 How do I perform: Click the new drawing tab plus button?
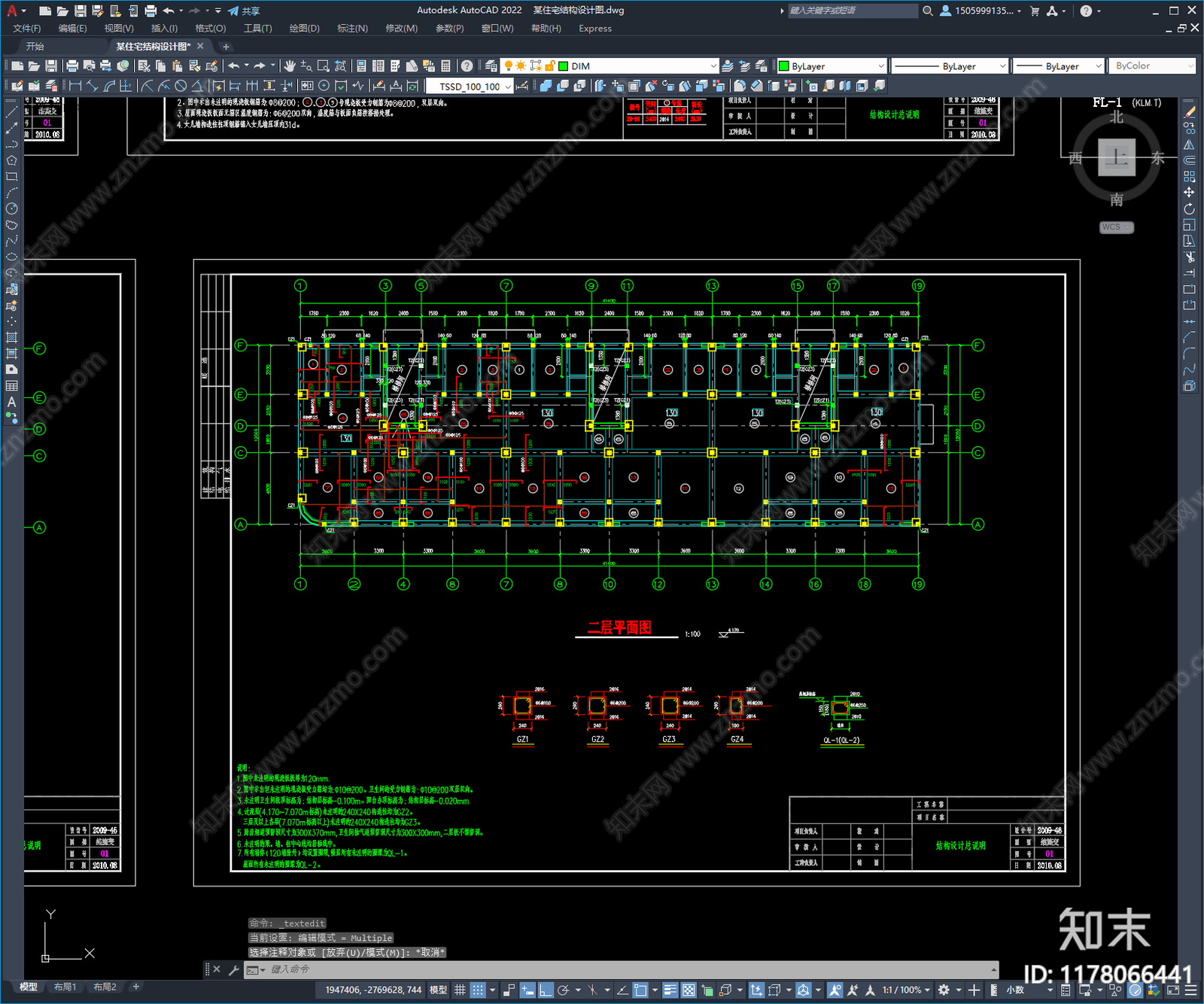pyautogui.click(x=226, y=47)
